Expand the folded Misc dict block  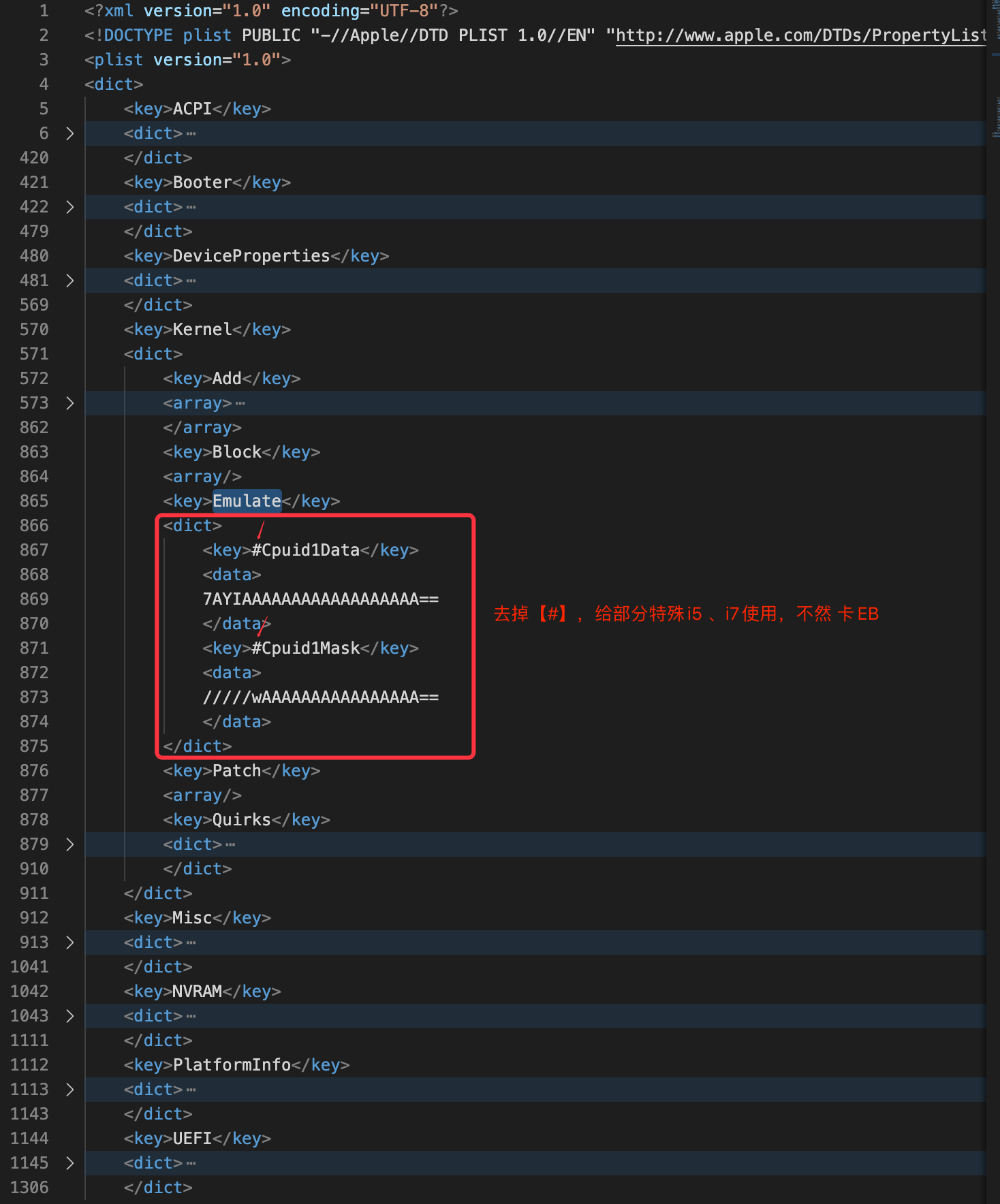point(69,942)
